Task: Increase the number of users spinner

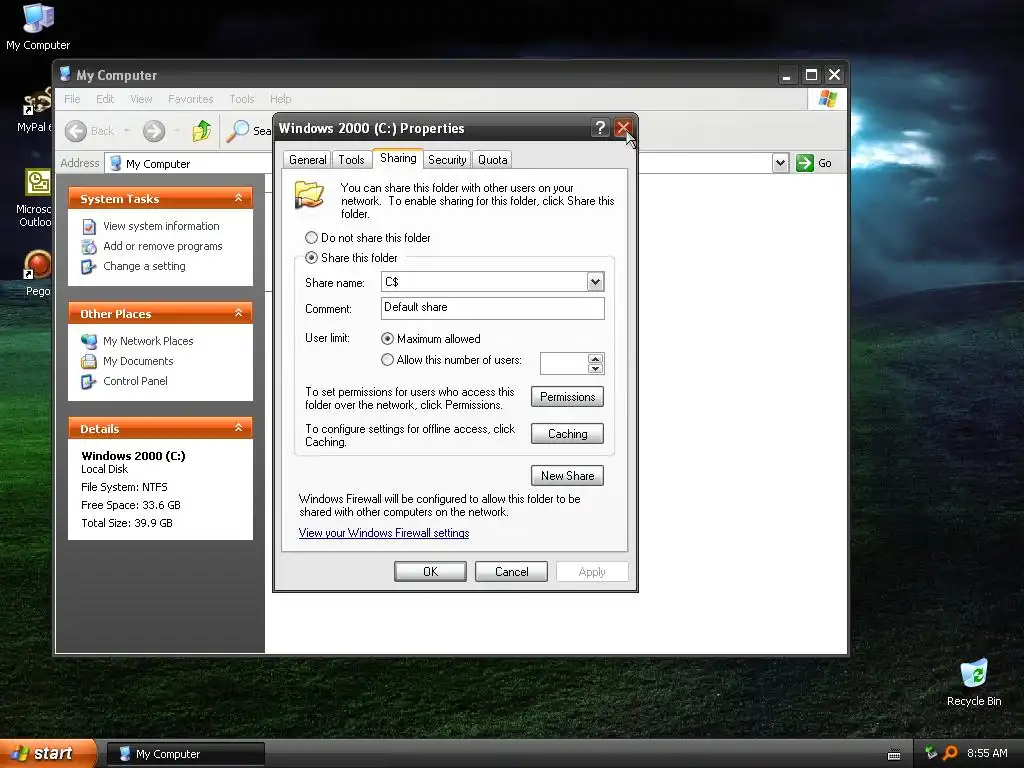Action: 595,359
